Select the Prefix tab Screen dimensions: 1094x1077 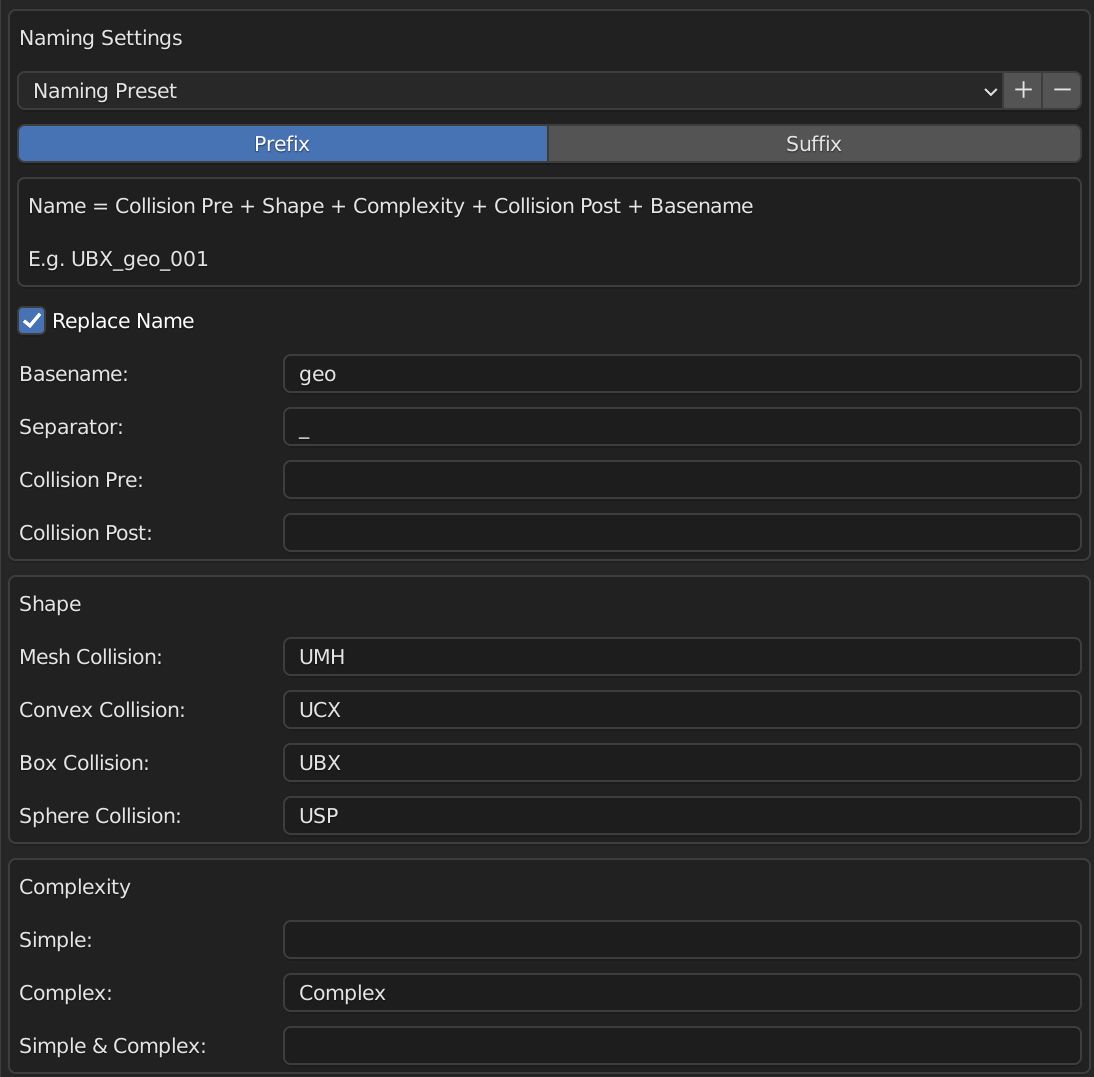[x=282, y=143]
